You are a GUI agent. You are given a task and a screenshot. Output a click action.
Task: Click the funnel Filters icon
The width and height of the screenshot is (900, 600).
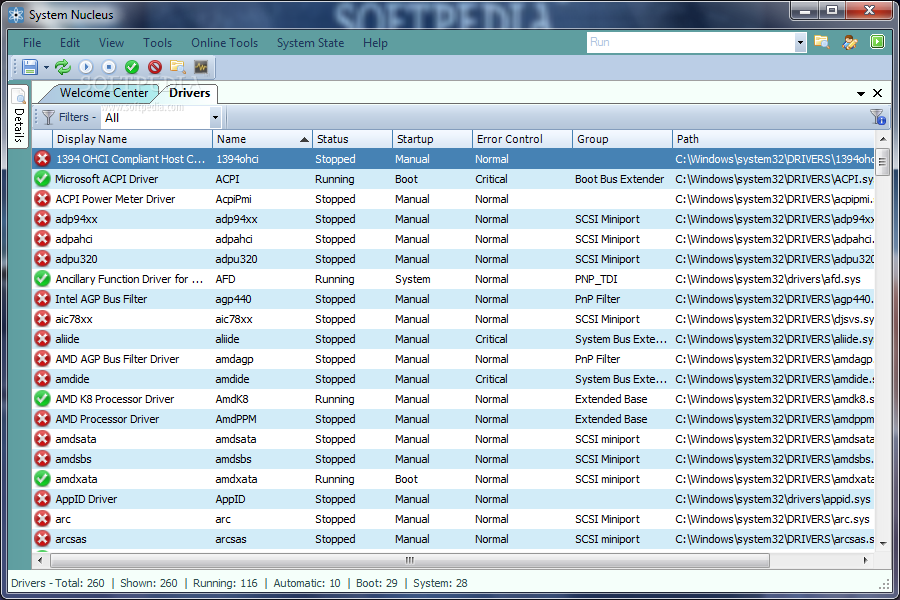[x=49, y=117]
